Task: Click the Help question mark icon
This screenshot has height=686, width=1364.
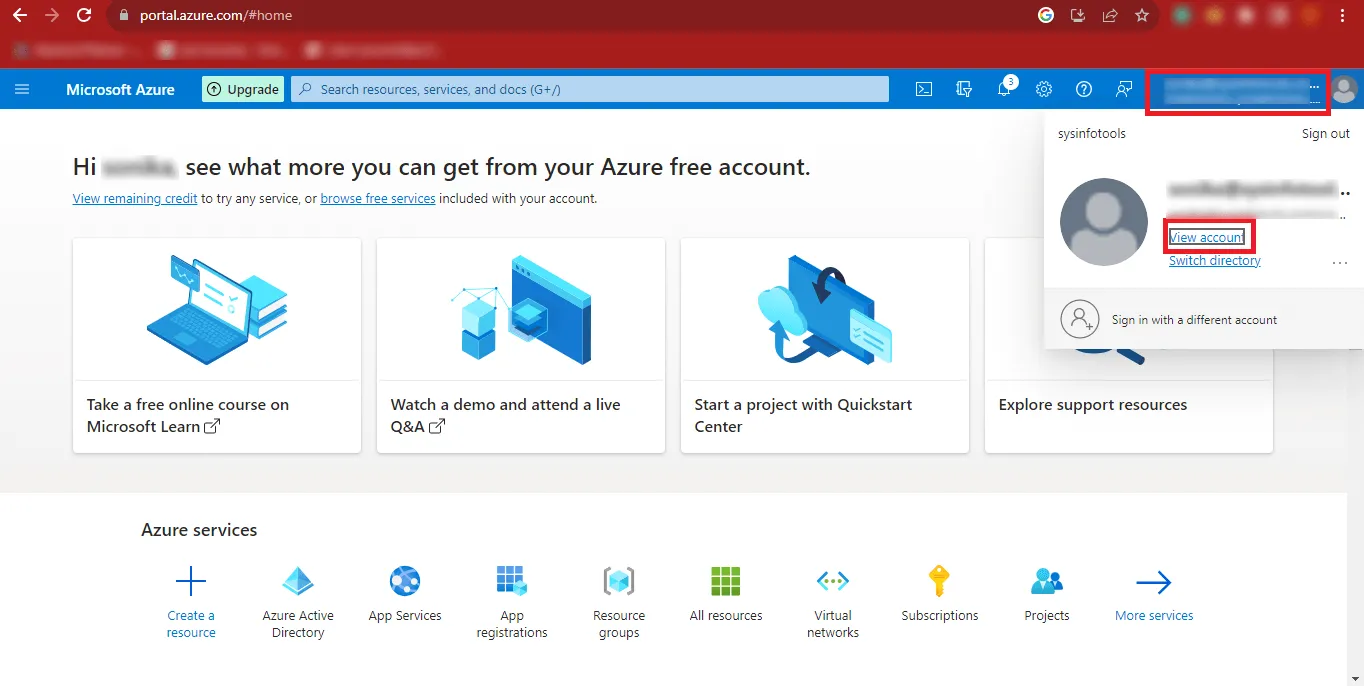Action: [x=1083, y=89]
